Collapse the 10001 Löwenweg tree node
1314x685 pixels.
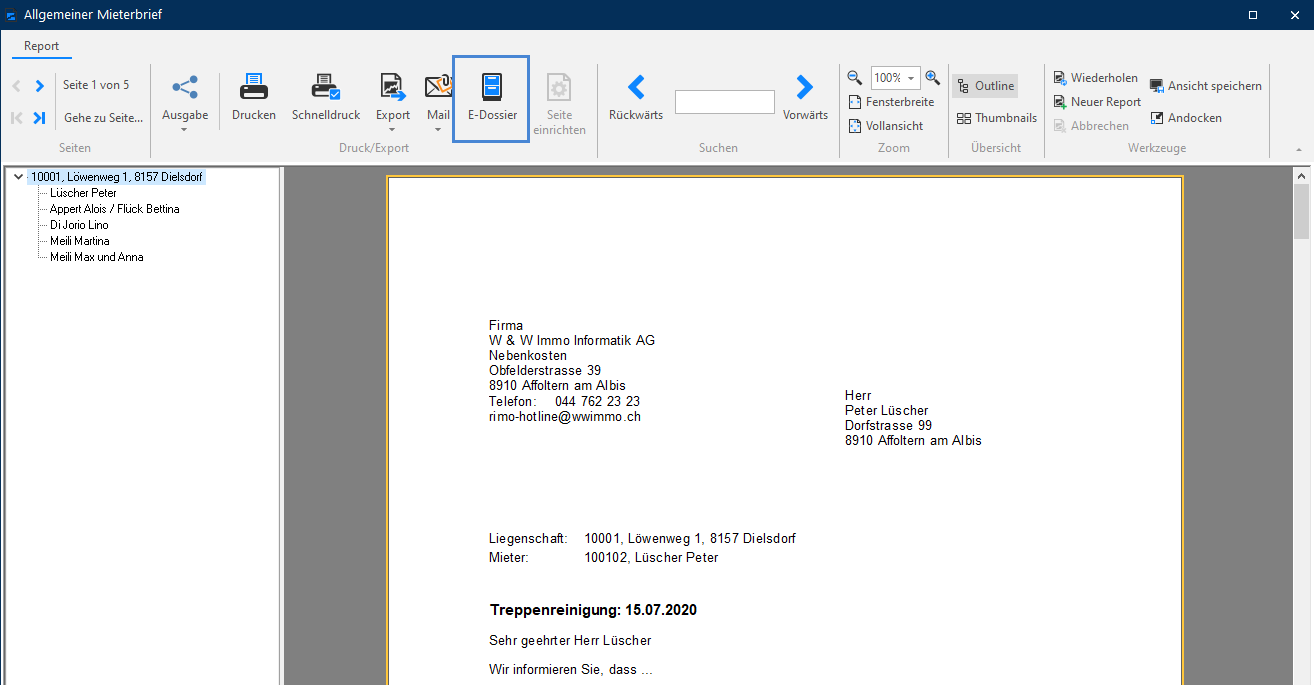pyautogui.click(x=19, y=177)
